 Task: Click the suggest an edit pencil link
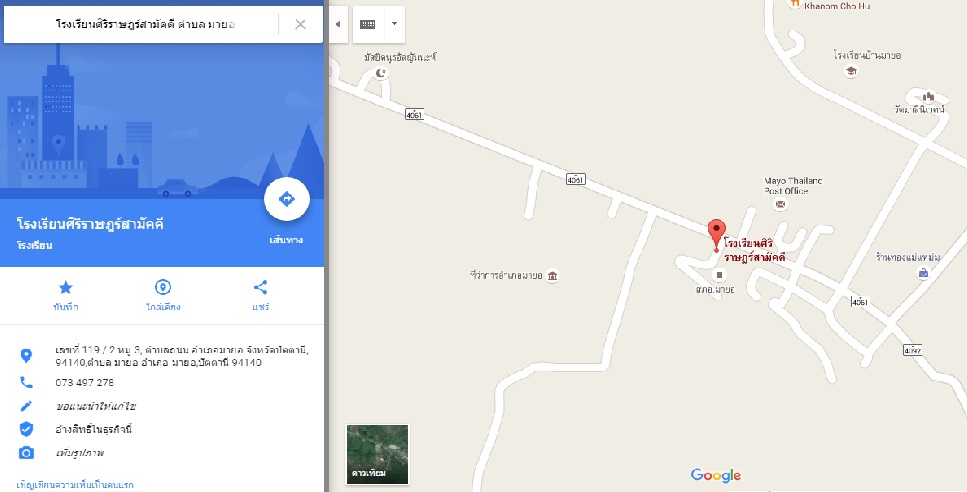96,406
